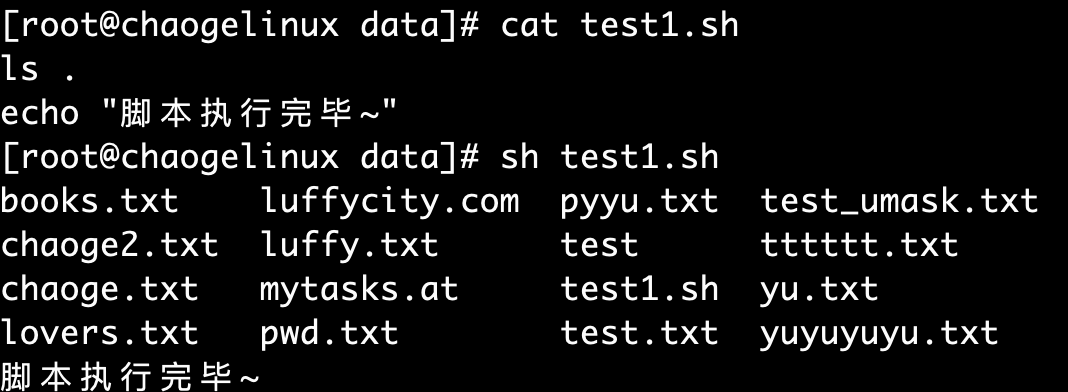Viewport: 1068px width, 392px height.
Task: Select test1.sh in the ls output
Action: 640,289
